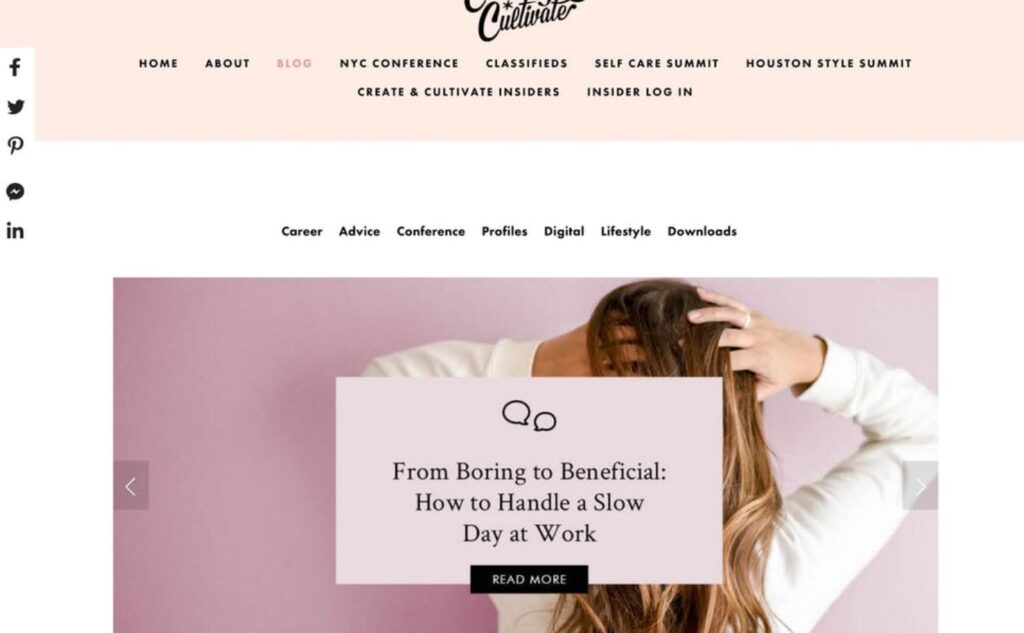Image resolution: width=1024 pixels, height=633 pixels.
Task: Advance to next slide arrow
Action: [x=920, y=486]
